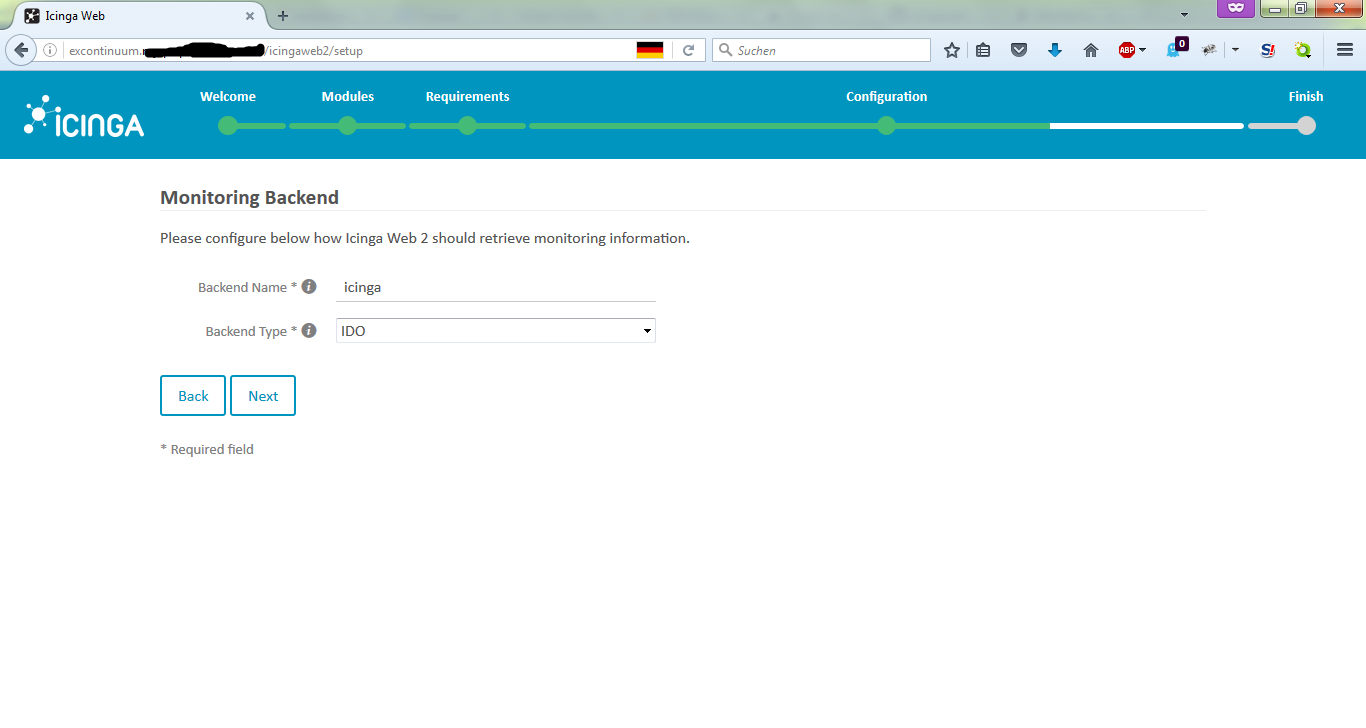Click the Configuration step progress dot
The width and height of the screenshot is (1366, 728).
coord(886,126)
